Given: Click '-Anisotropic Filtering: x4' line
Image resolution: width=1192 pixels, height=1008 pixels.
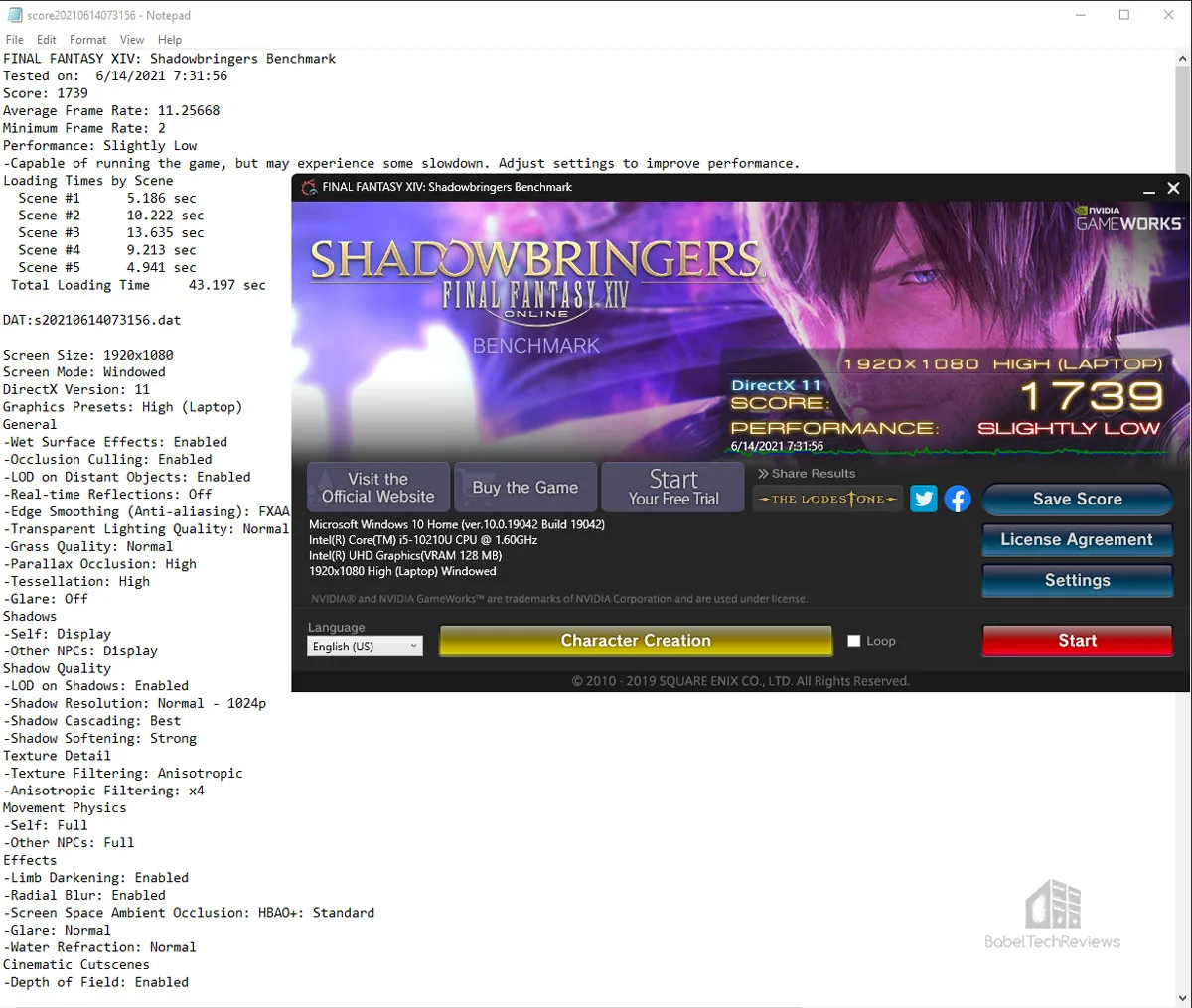Looking at the screenshot, I should pos(103,791).
